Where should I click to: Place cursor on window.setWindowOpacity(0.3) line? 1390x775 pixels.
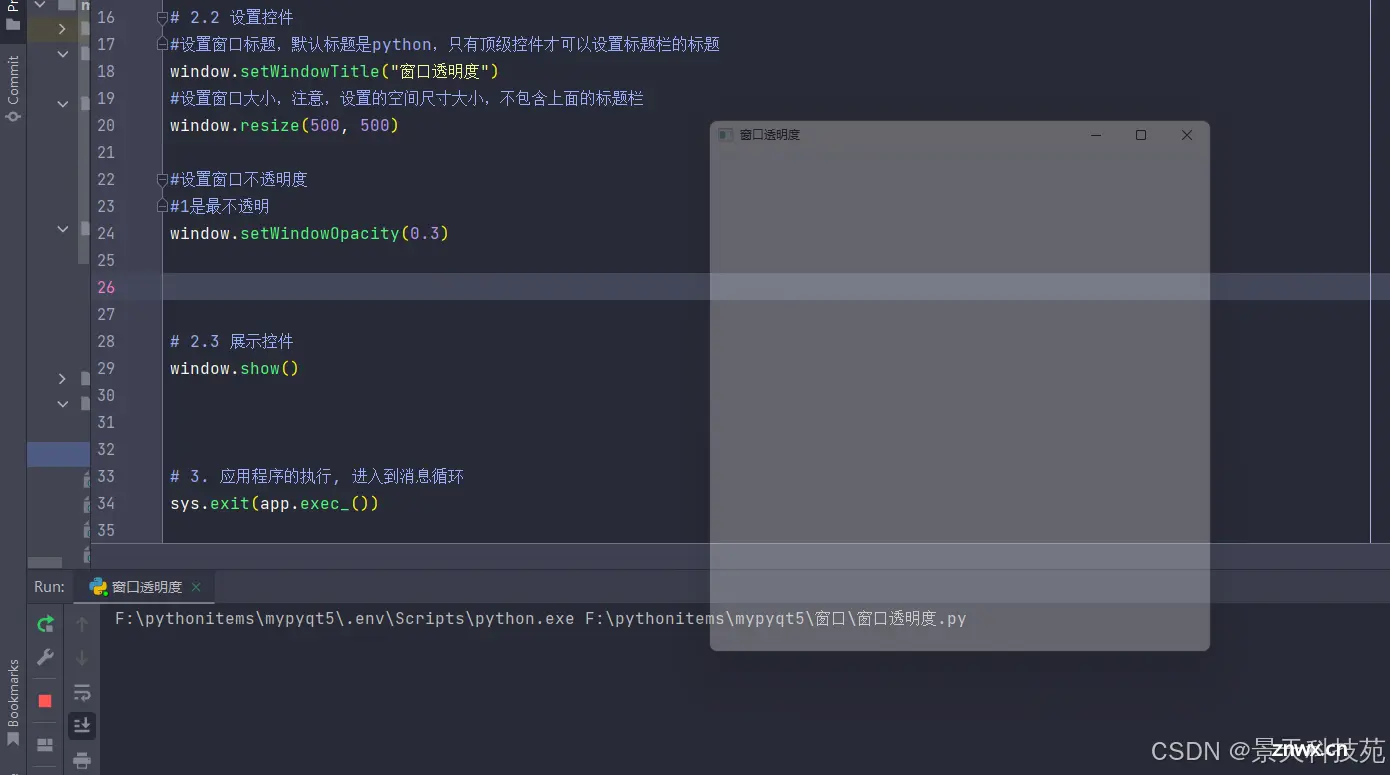310,233
